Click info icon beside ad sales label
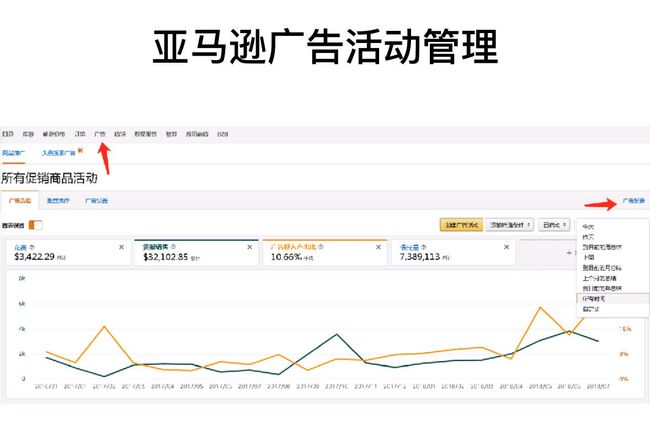Screen dimensions: 650x441 pyautogui.click(x=173, y=247)
